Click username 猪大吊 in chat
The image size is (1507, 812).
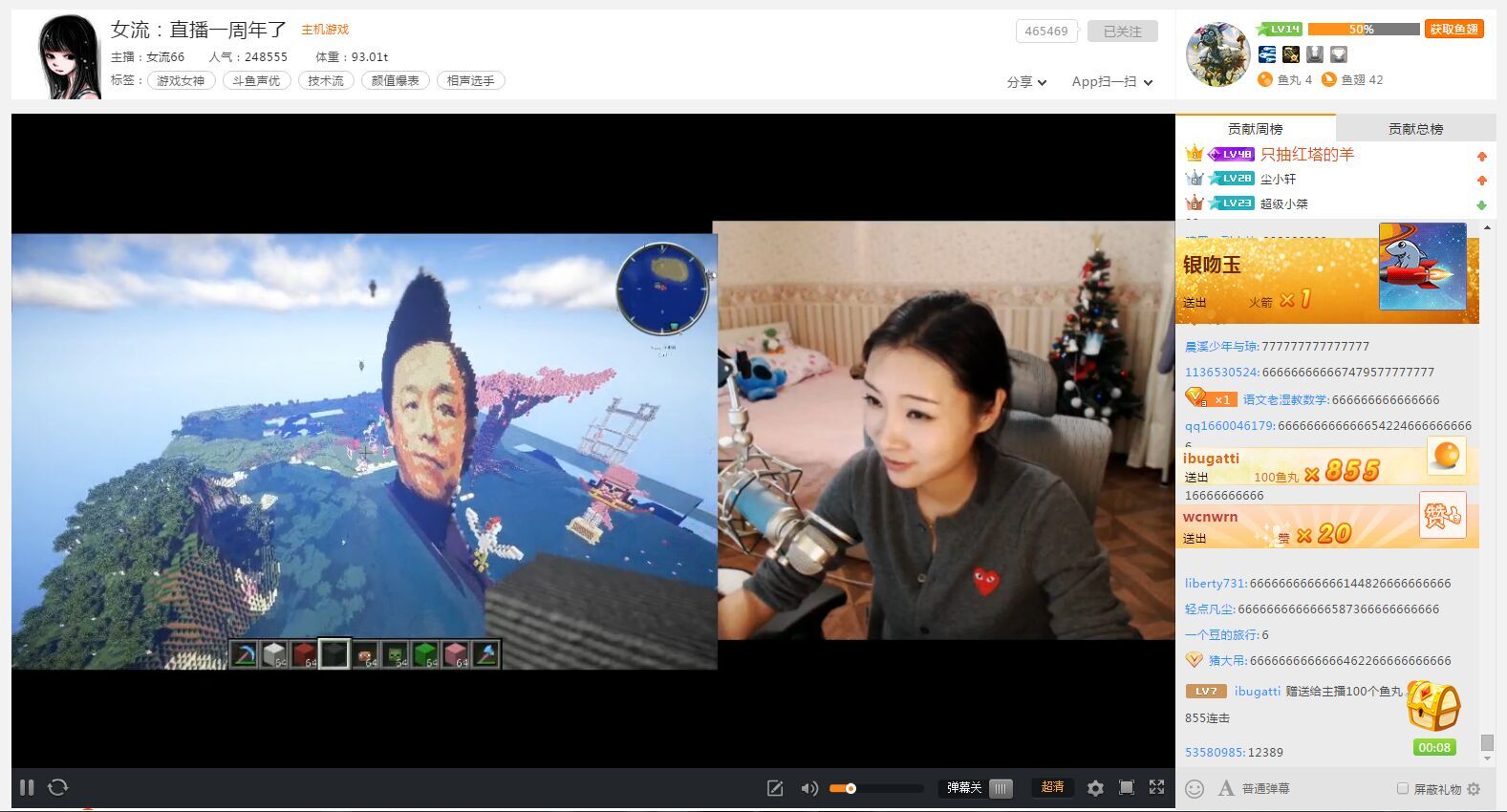point(1227,661)
